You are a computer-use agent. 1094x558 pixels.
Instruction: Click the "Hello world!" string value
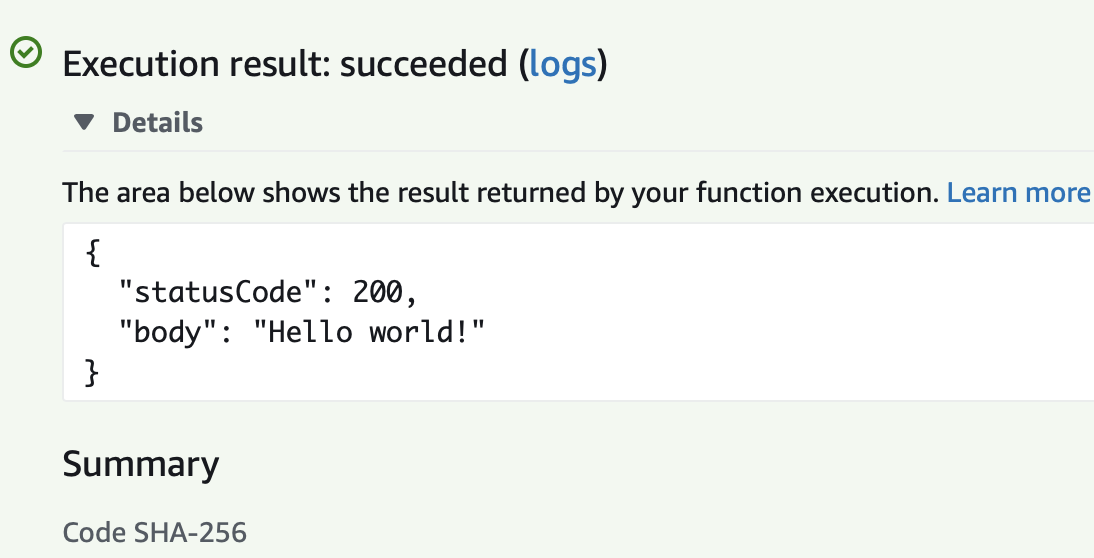369,332
